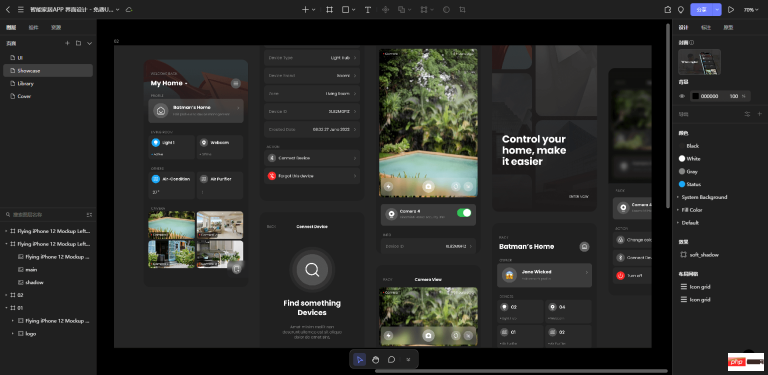Click the blue Share button
This screenshot has width=768, height=375.
pyautogui.click(x=702, y=9)
